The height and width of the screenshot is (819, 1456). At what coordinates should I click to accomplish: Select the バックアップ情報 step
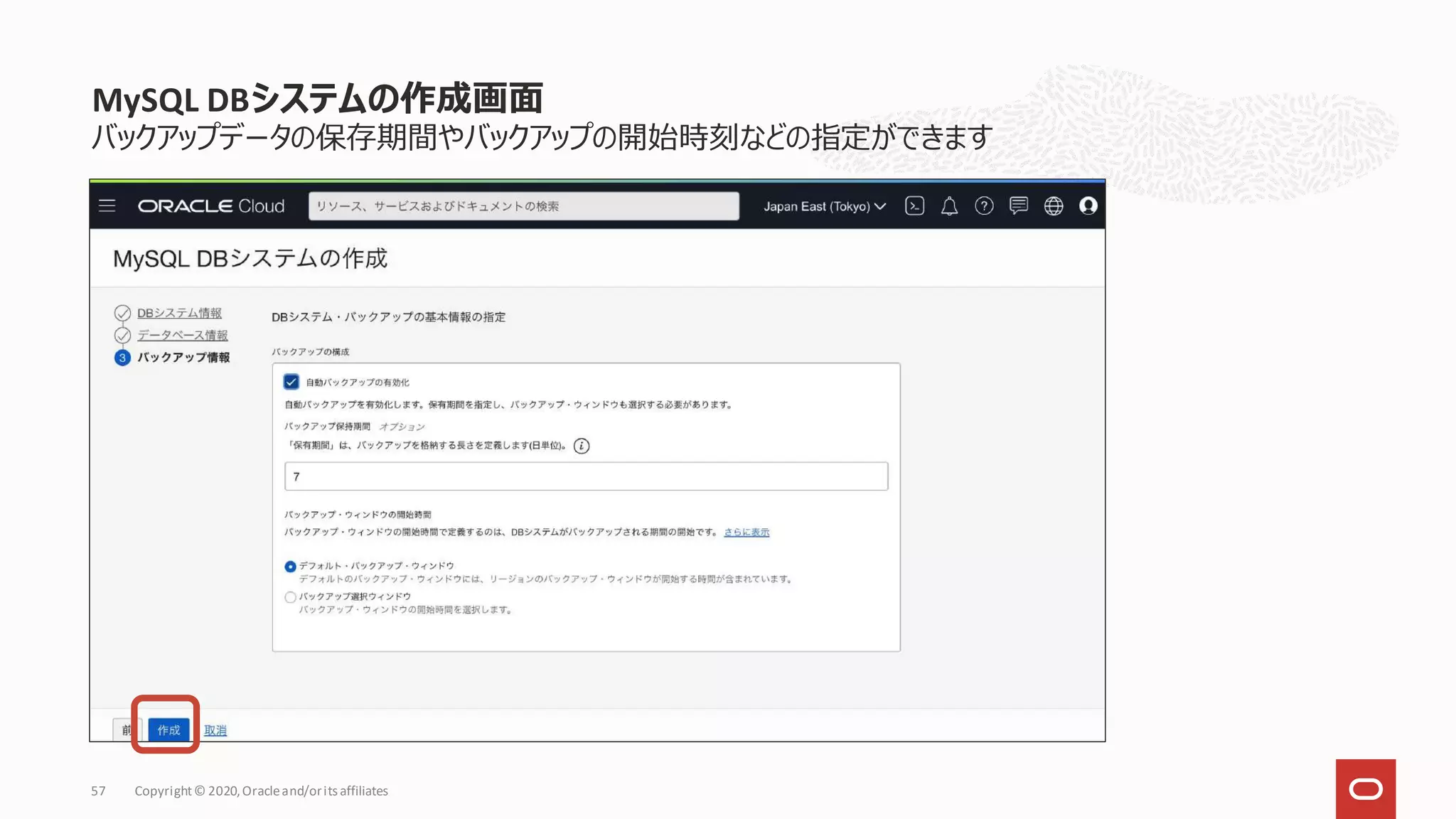(x=183, y=357)
